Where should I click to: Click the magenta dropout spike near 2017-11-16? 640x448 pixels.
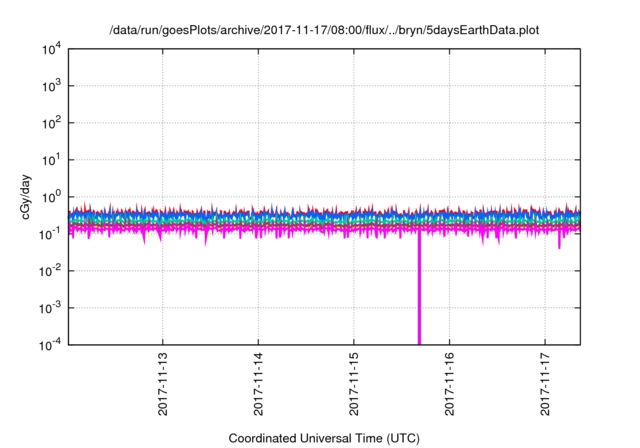point(419,288)
